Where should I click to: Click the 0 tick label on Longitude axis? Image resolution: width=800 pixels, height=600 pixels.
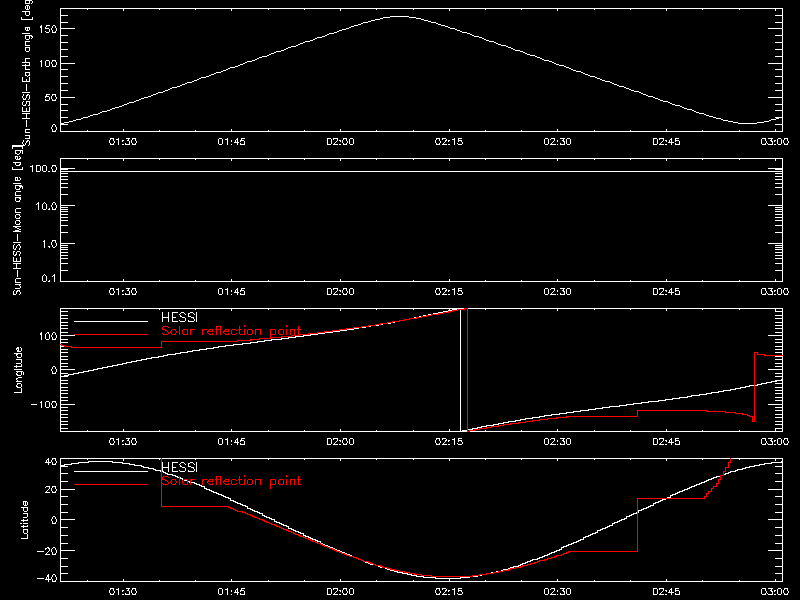55,370
